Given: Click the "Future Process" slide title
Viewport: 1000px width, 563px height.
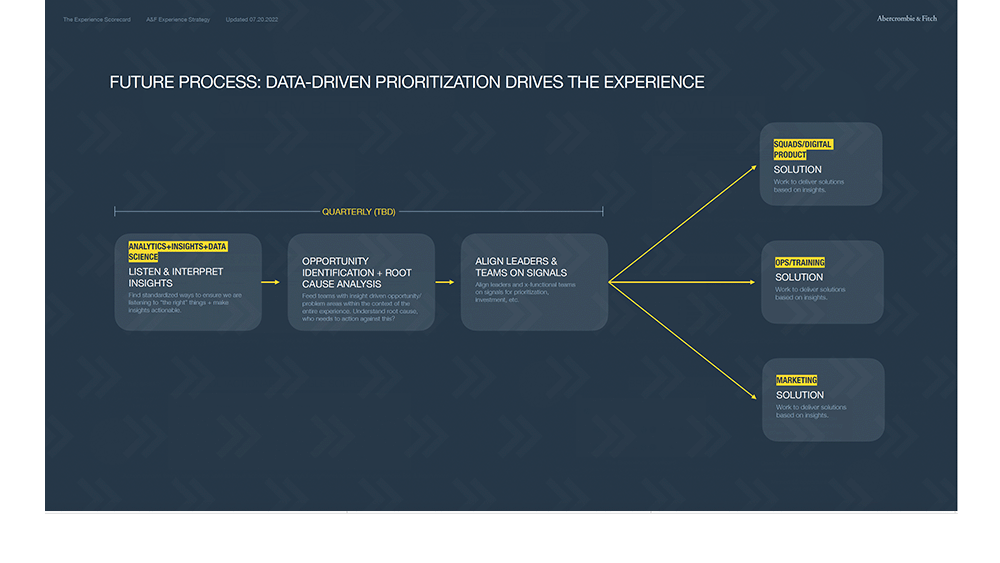Looking at the screenshot, I should pyautogui.click(x=407, y=82).
